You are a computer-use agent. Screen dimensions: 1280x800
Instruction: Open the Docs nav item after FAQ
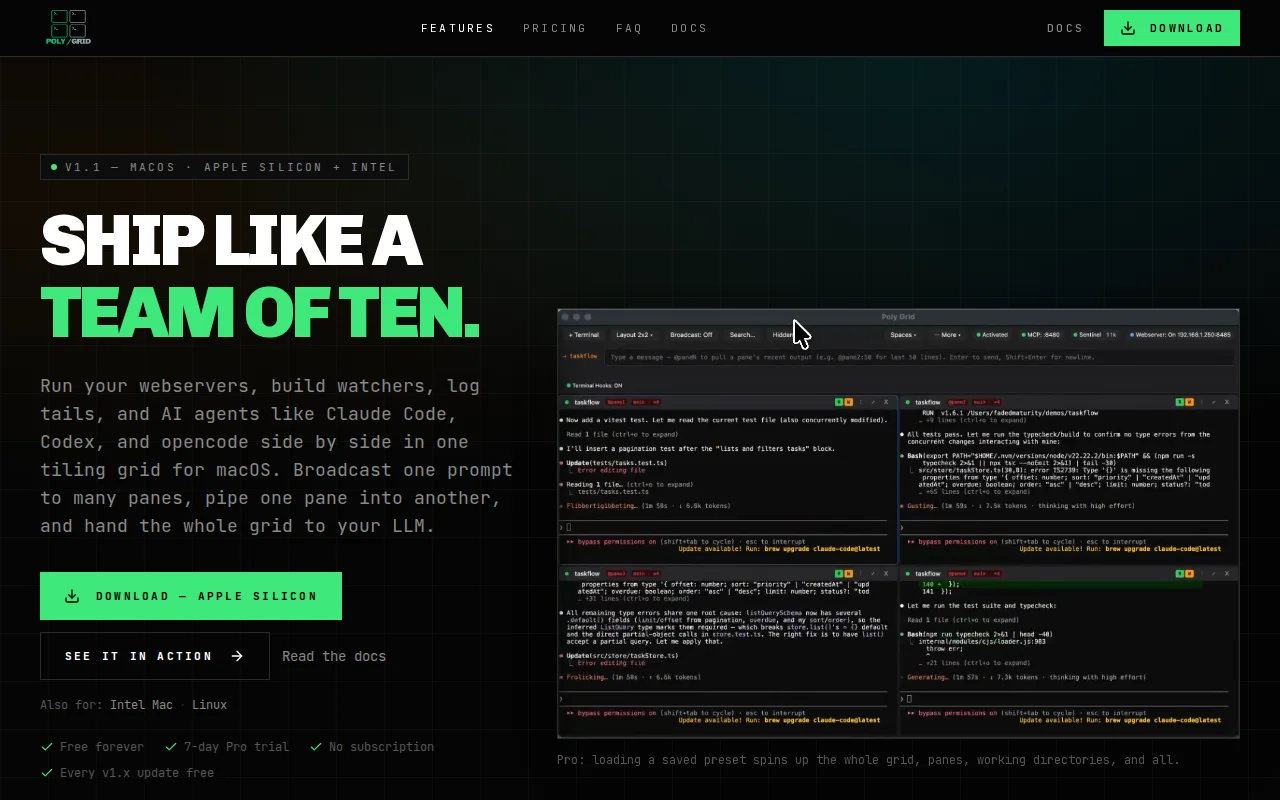689,28
